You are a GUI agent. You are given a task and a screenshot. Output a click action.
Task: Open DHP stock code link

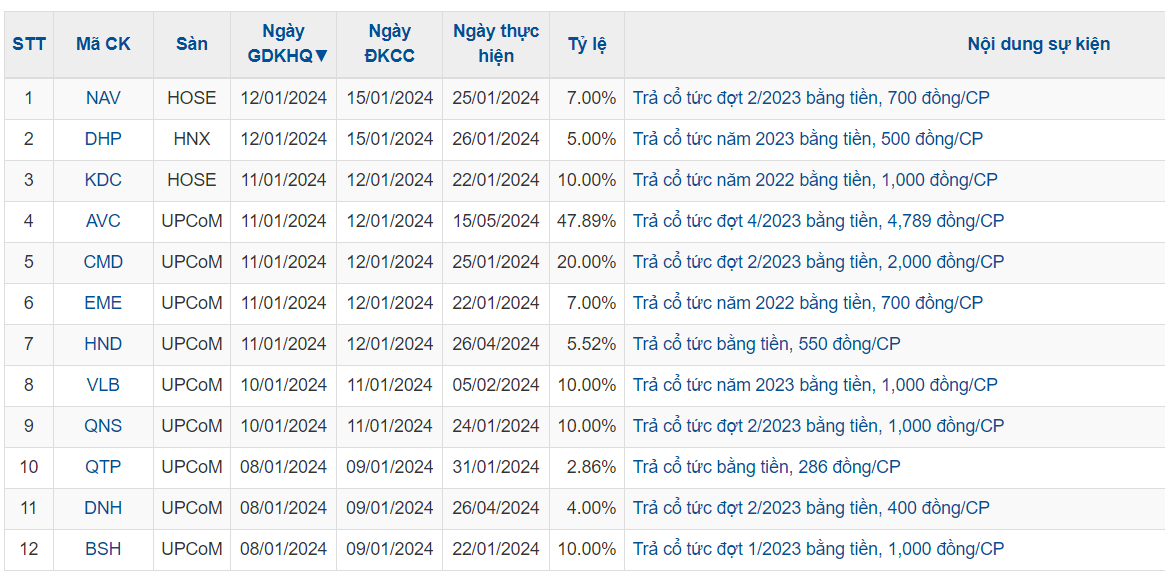(103, 139)
